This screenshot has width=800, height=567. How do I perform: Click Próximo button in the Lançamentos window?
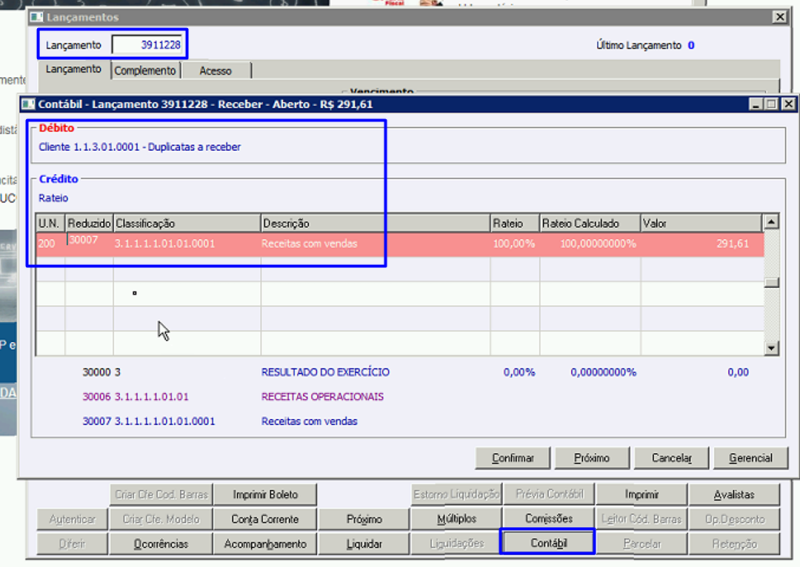point(364,519)
